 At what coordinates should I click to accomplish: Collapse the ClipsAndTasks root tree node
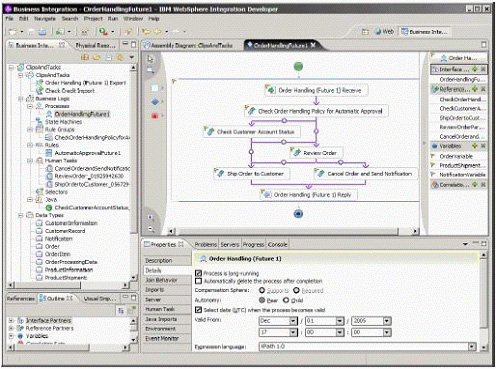tap(12, 67)
